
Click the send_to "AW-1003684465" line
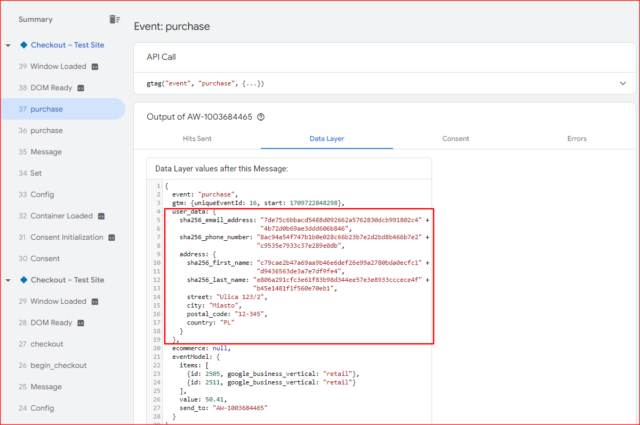(x=224, y=408)
